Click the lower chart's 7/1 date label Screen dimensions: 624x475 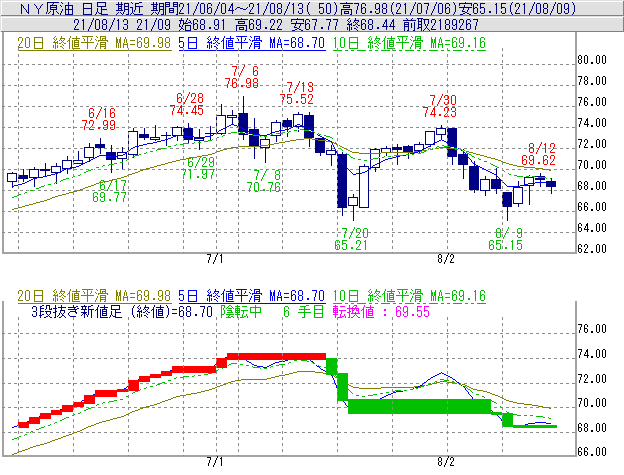click(215, 462)
